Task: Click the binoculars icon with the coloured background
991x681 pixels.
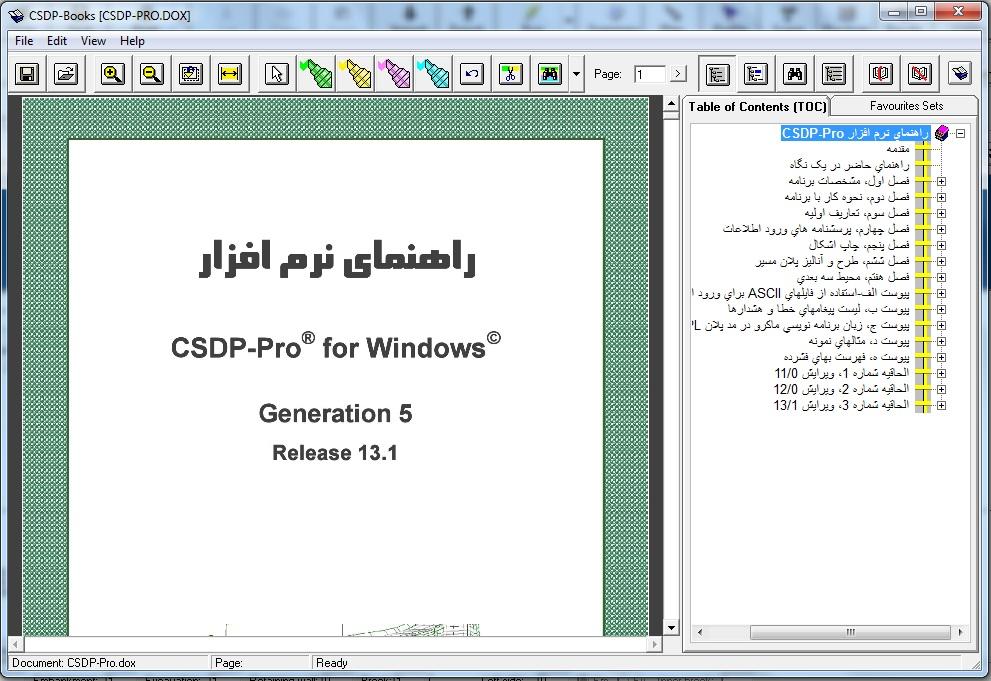Action: tap(550, 75)
